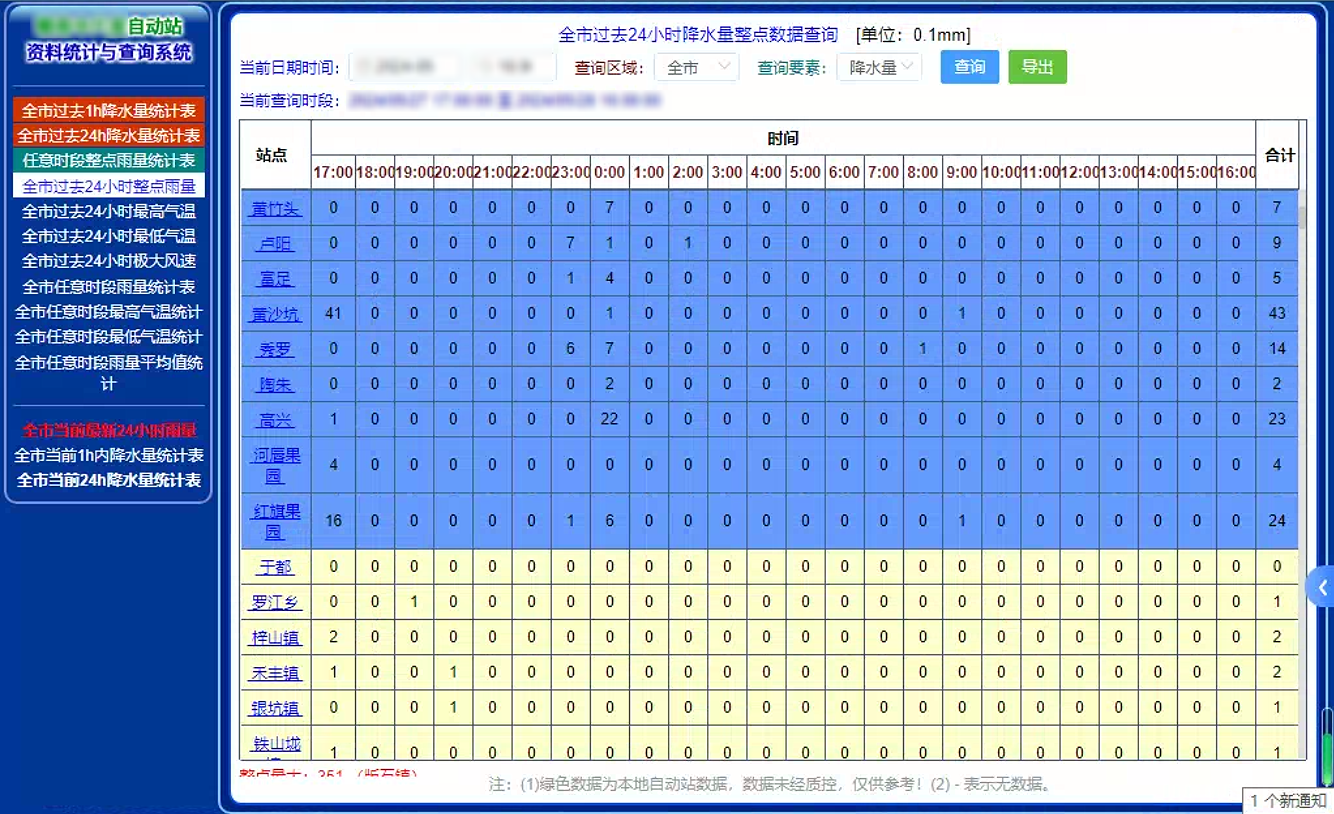Click the 22 value in 高兴 row
Viewport: 1334px width, 814px height.
[x=609, y=419]
